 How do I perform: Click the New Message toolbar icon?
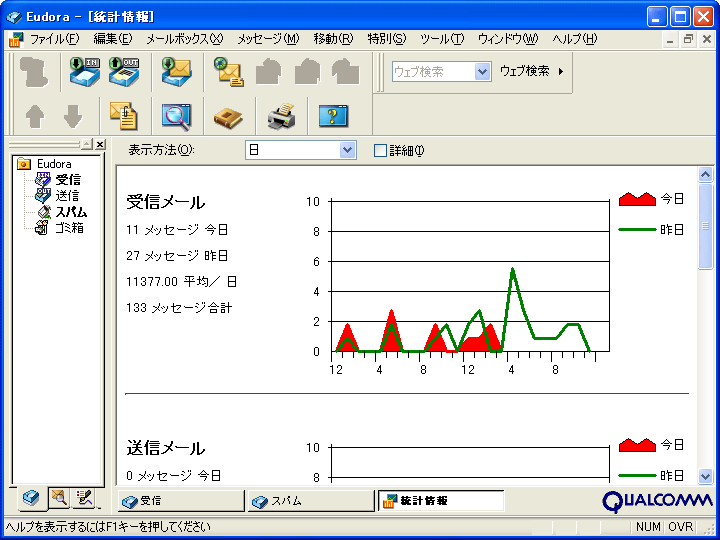point(229,72)
